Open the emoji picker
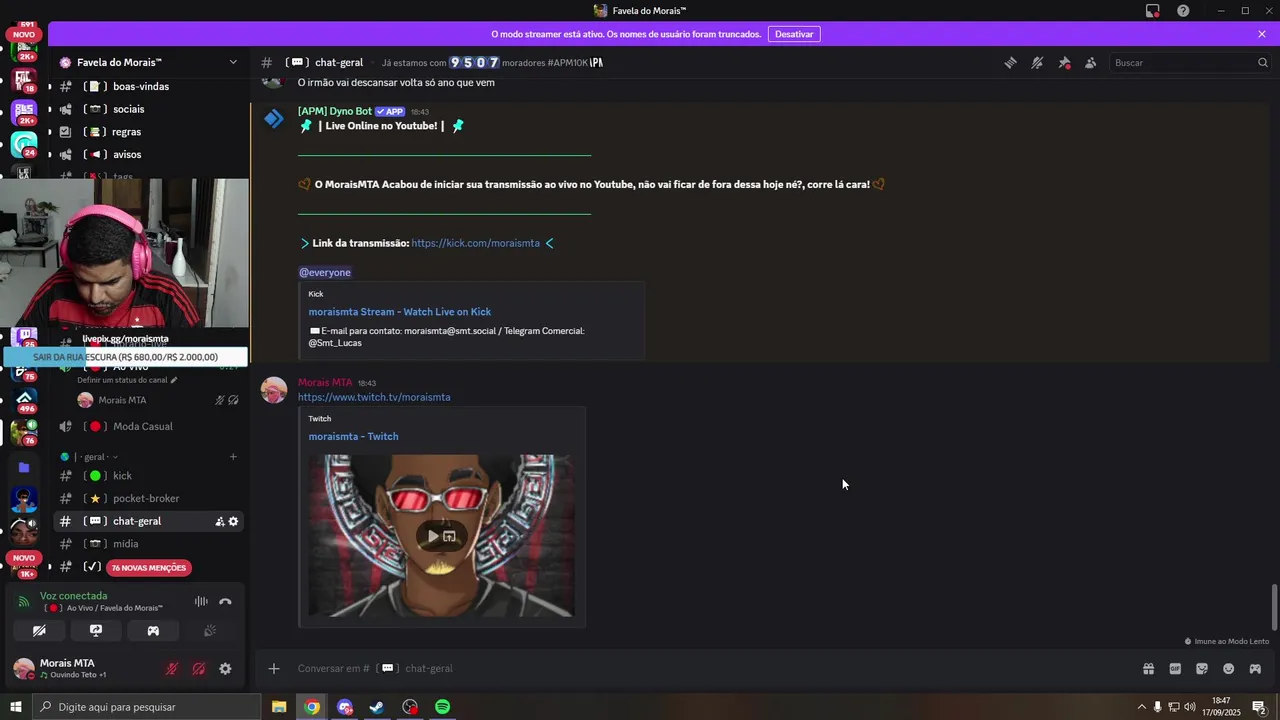Screen dimensions: 1280x720 [1228, 669]
